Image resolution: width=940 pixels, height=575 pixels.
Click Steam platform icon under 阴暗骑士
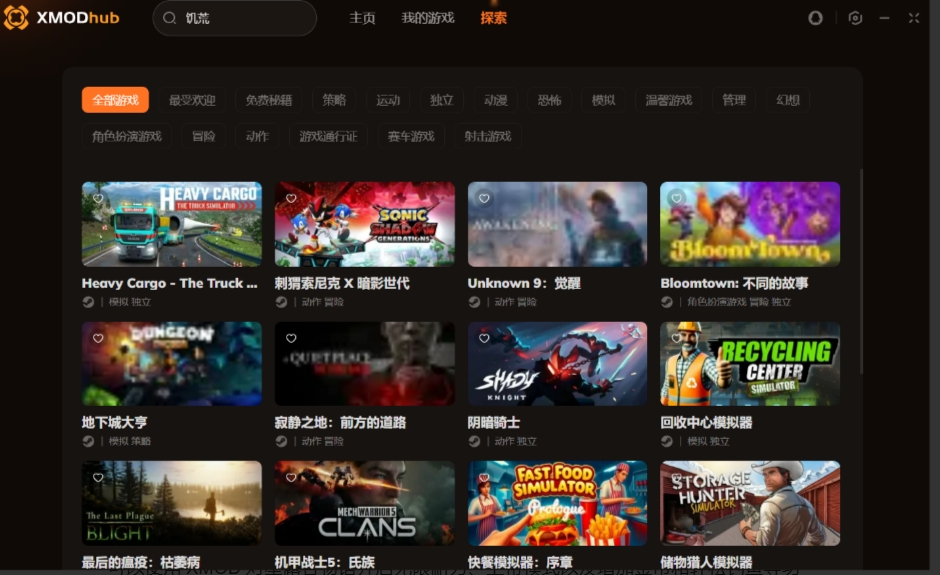tap(474, 441)
